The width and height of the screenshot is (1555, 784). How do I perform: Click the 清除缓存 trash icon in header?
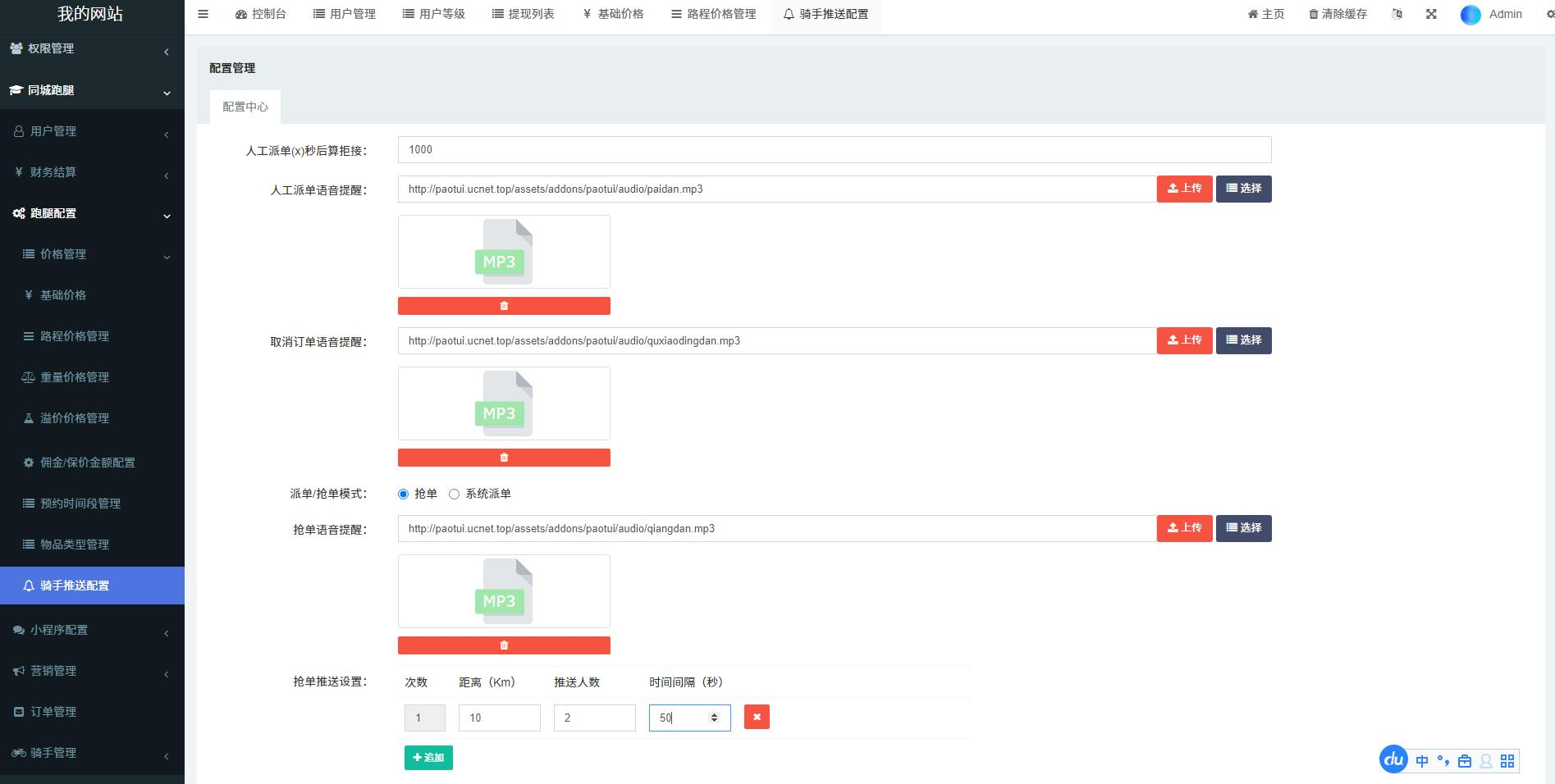1313,14
